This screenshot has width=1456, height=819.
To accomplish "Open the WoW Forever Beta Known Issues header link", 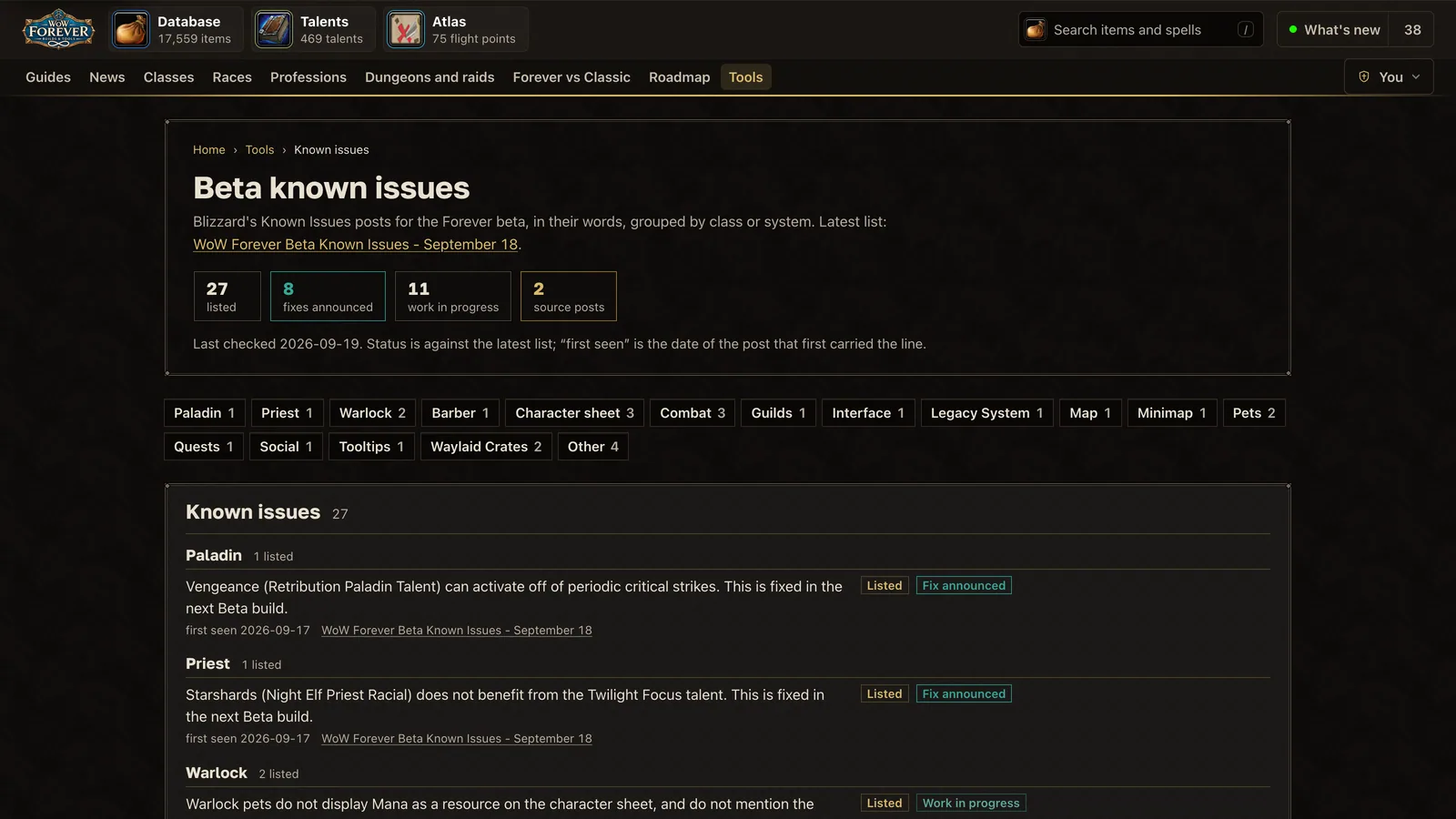I will (356, 245).
